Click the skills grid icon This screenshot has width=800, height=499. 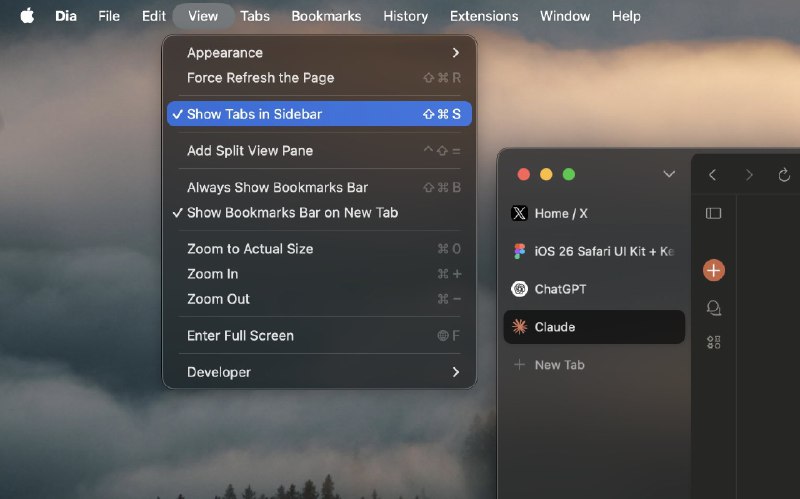pyautogui.click(x=714, y=342)
